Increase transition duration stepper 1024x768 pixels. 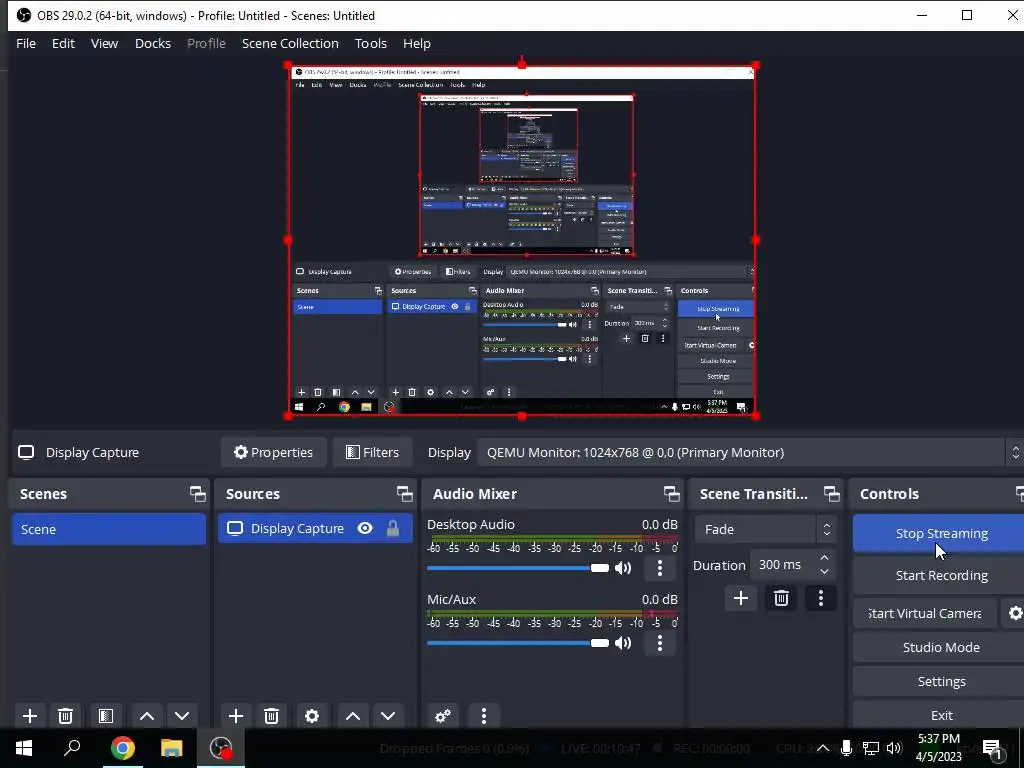coord(825,558)
